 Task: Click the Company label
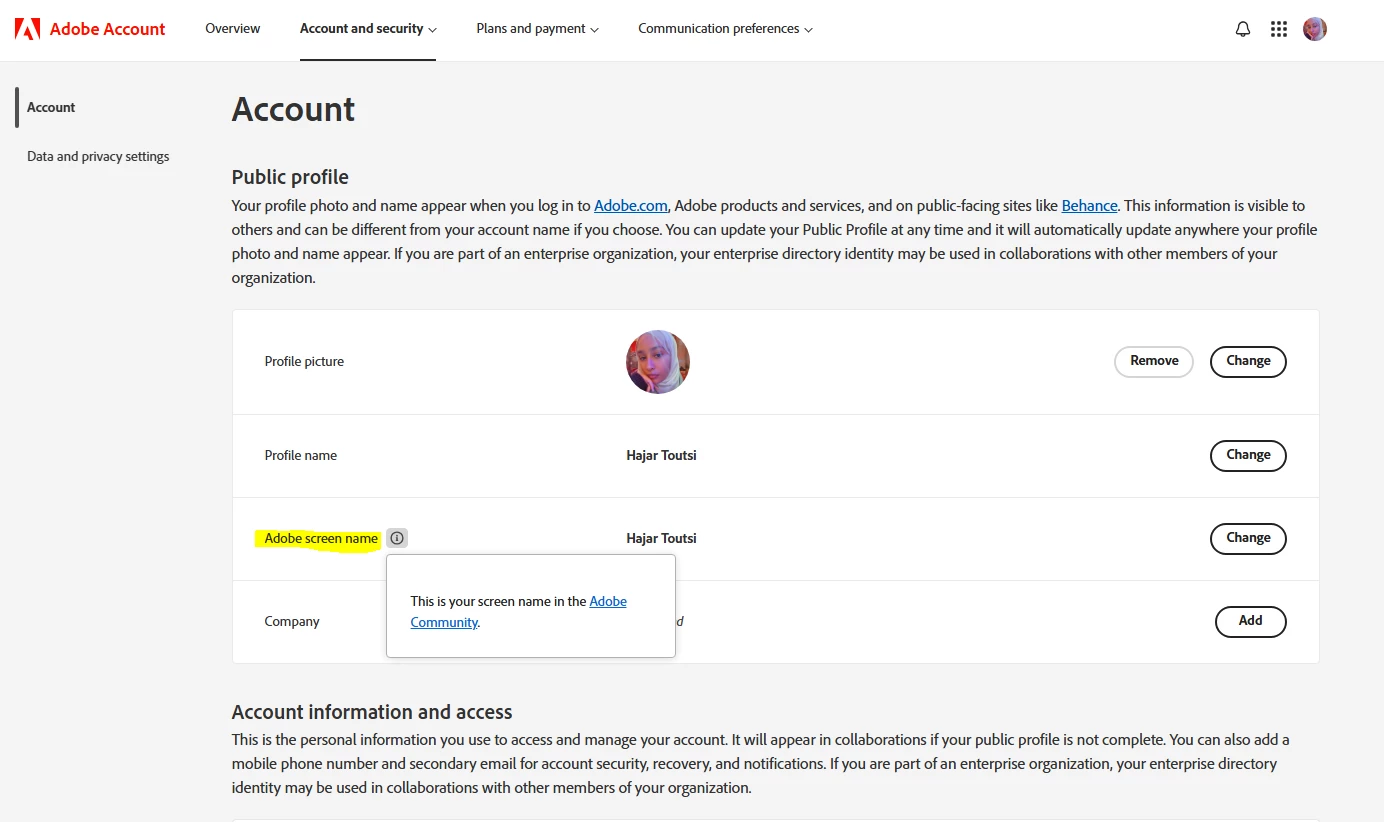[x=292, y=621]
